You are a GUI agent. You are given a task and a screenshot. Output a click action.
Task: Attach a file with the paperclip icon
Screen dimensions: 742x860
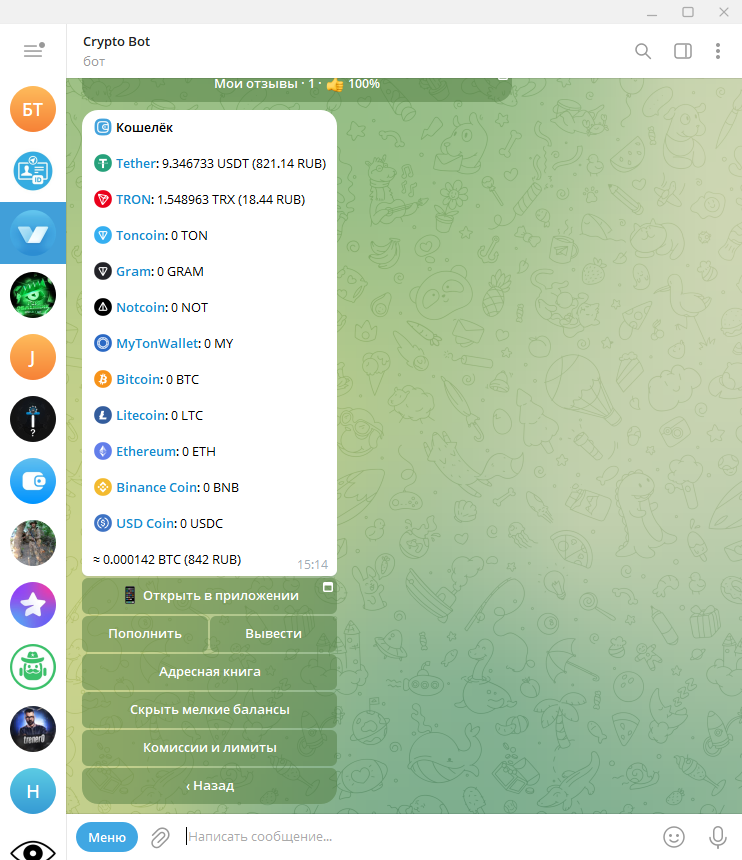pos(160,838)
